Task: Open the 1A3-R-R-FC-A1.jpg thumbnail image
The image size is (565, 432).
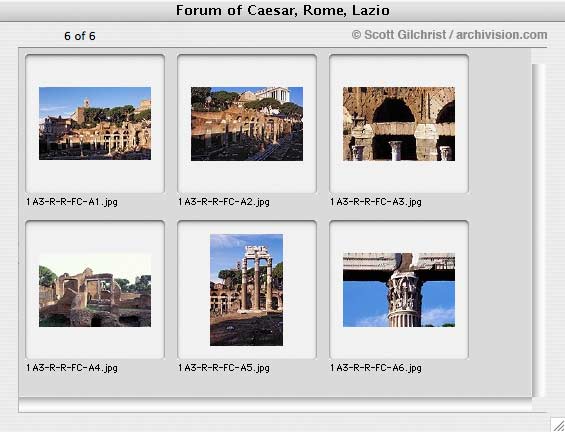Action: pos(95,123)
